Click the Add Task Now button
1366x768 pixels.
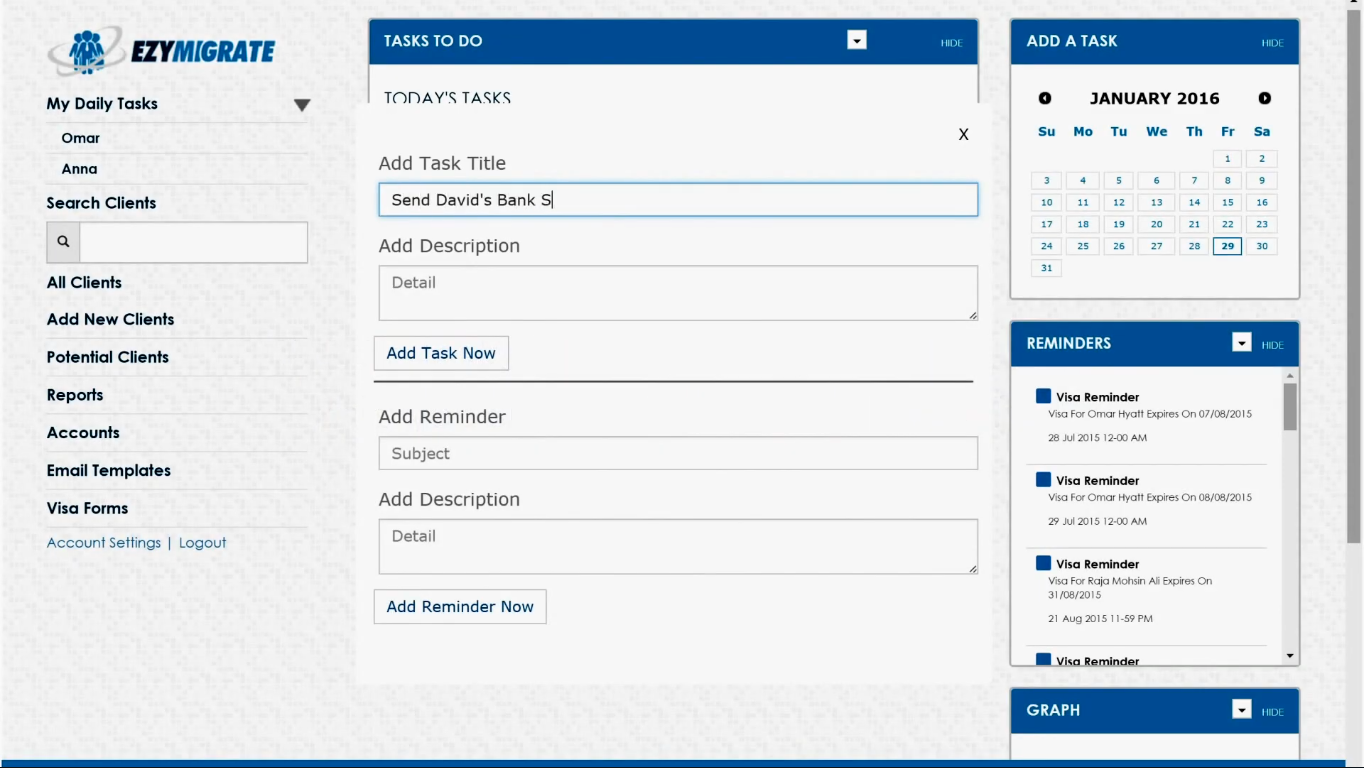[441, 353]
